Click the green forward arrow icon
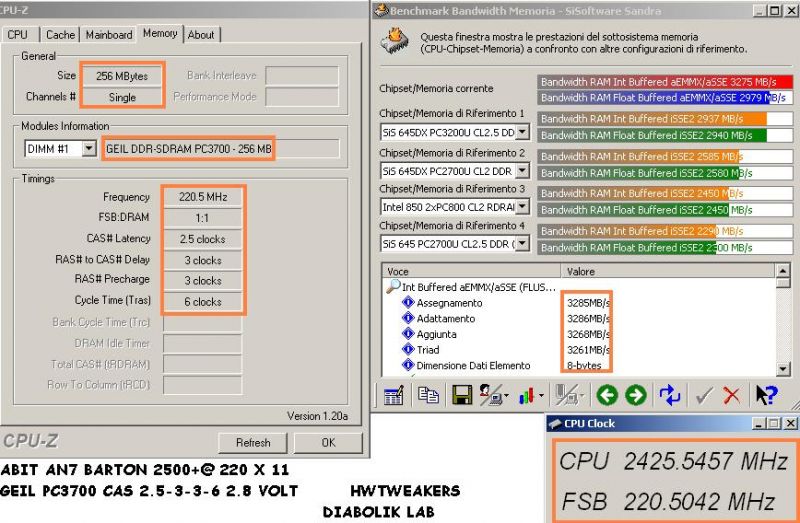The height and width of the screenshot is (523, 800). point(636,395)
